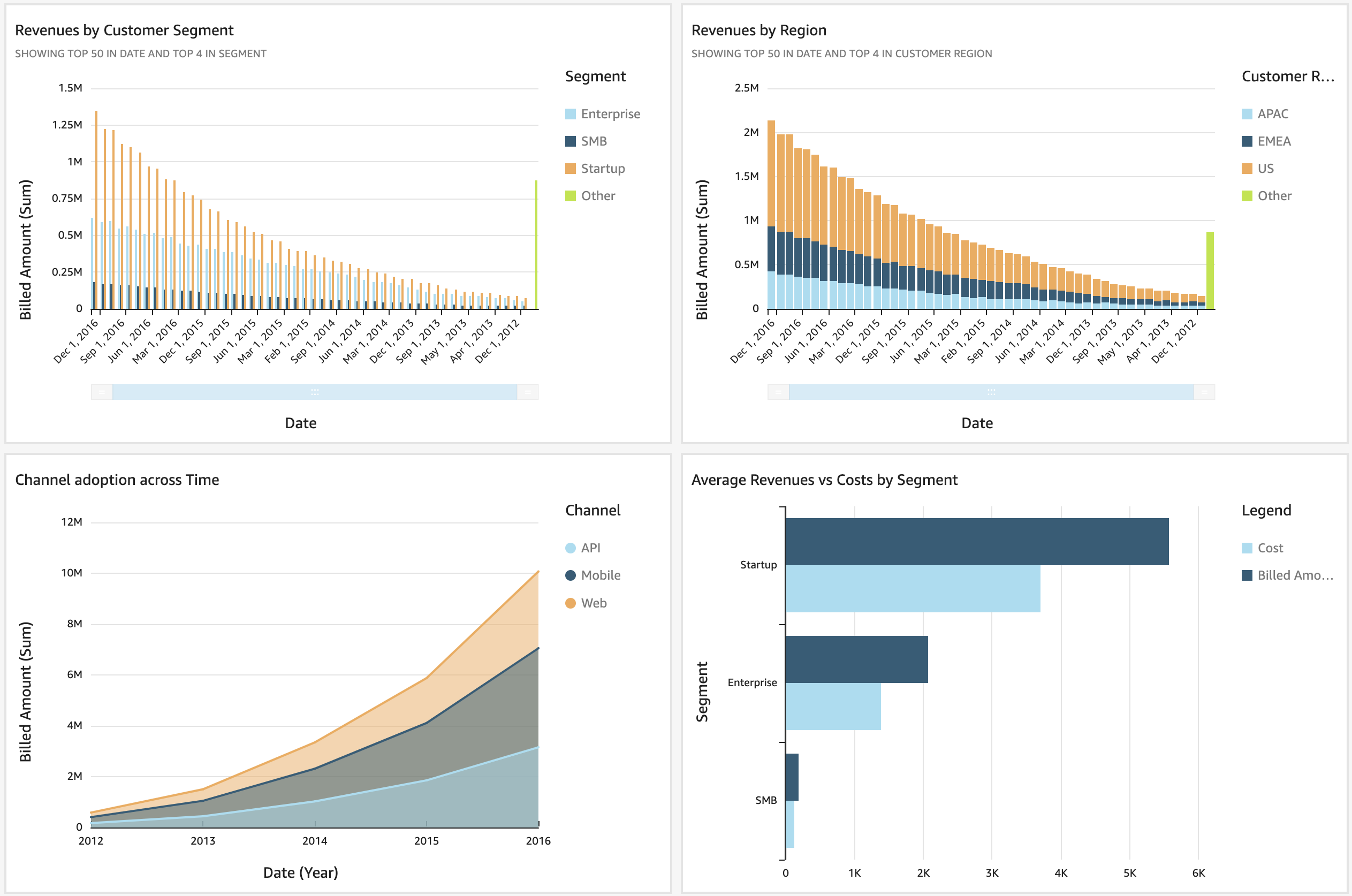Select Mobile in the Channel legend
Viewport: 1352px width, 896px height.
click(x=593, y=575)
